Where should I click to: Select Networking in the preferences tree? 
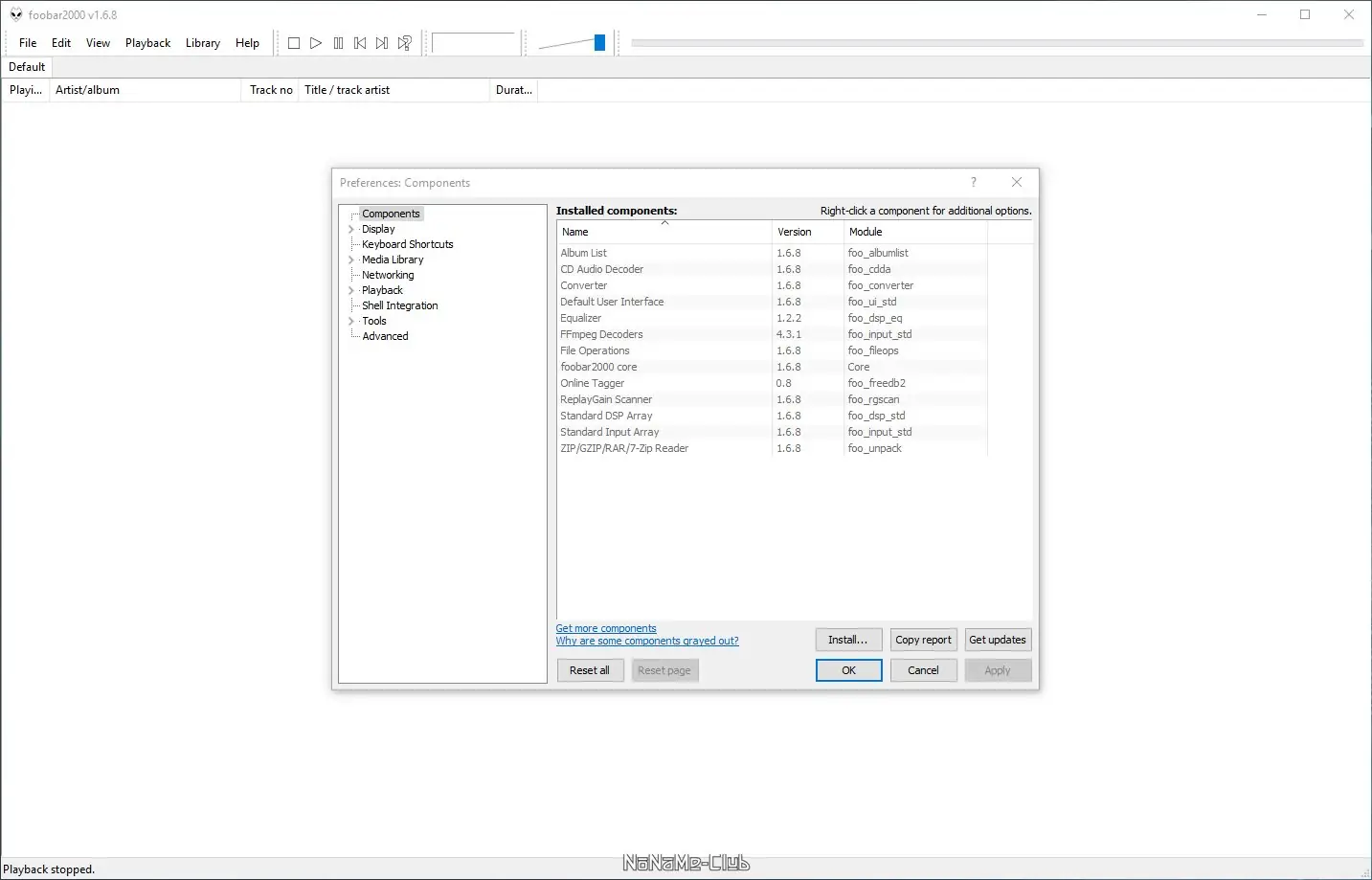(388, 275)
